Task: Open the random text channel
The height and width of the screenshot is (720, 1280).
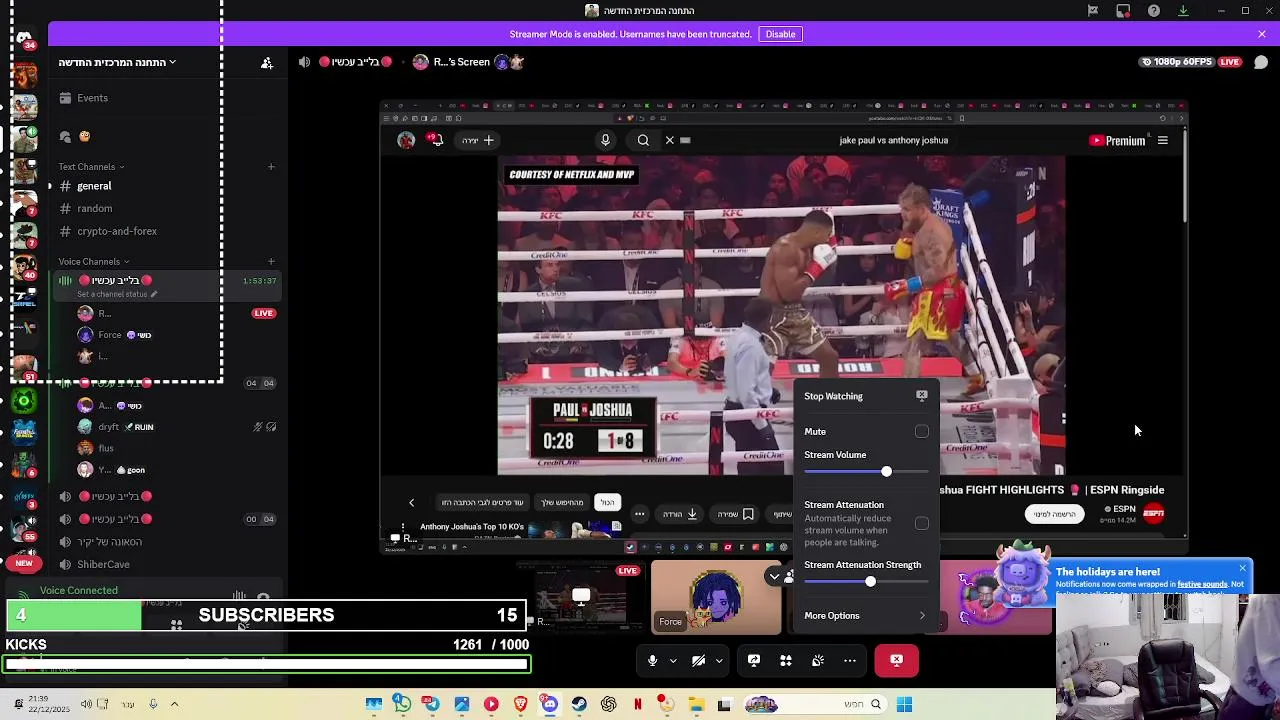Action: [95, 208]
